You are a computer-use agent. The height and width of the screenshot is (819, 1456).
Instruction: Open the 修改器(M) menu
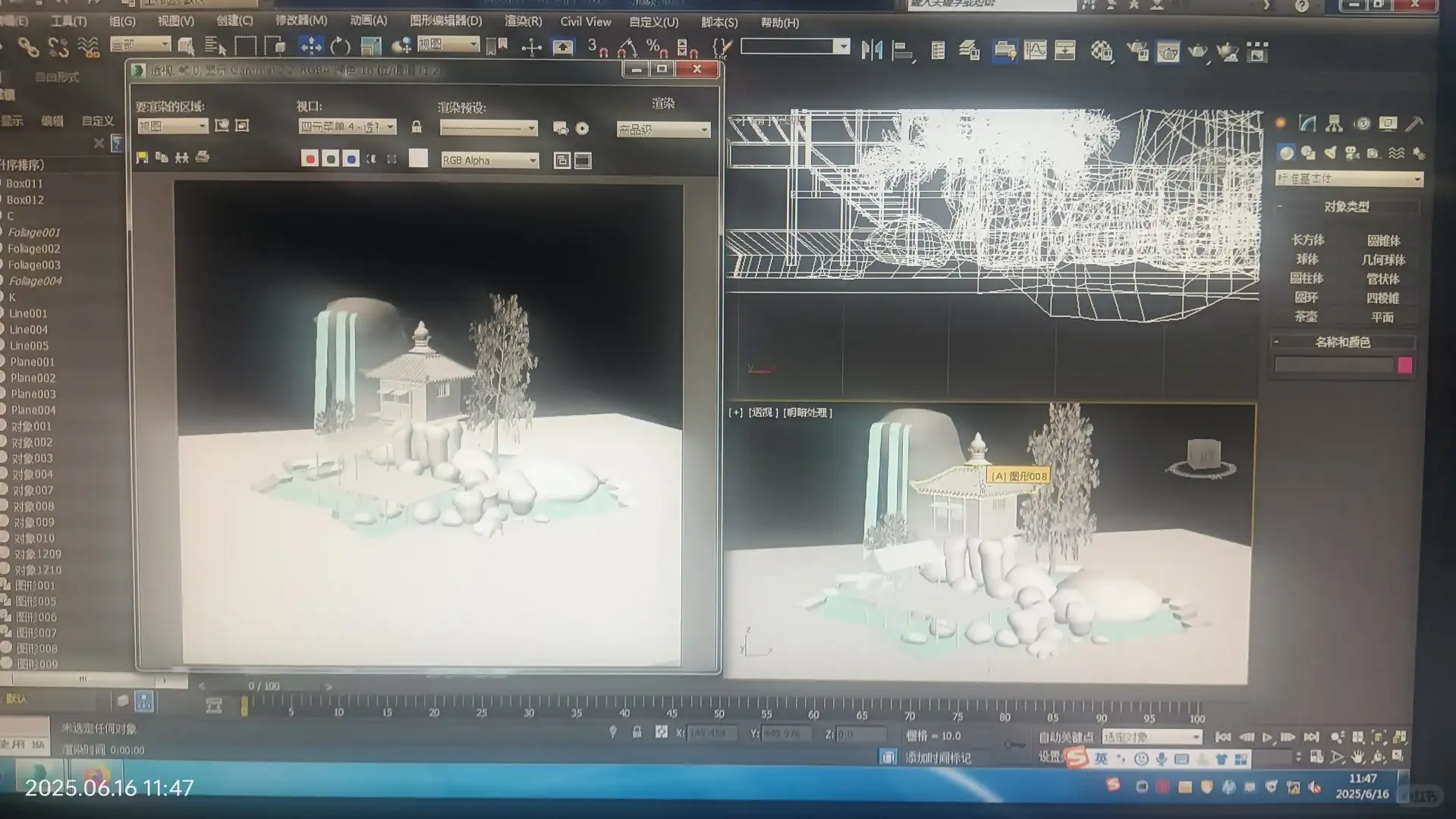[300, 20]
